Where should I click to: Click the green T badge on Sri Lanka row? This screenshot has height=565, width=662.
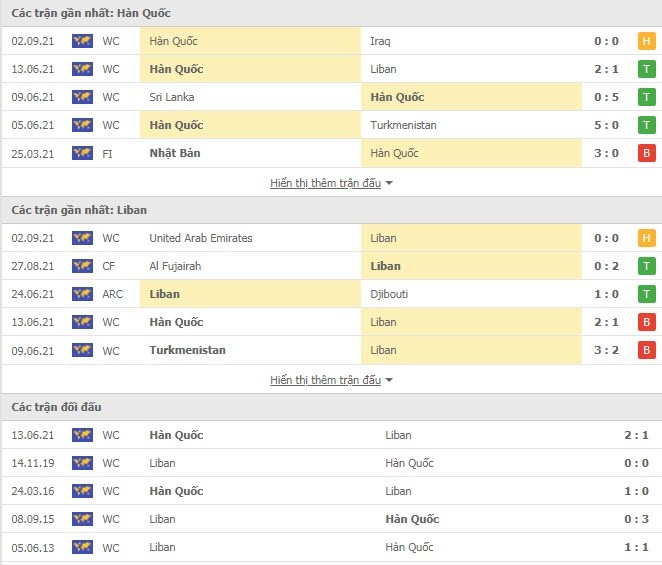646,97
